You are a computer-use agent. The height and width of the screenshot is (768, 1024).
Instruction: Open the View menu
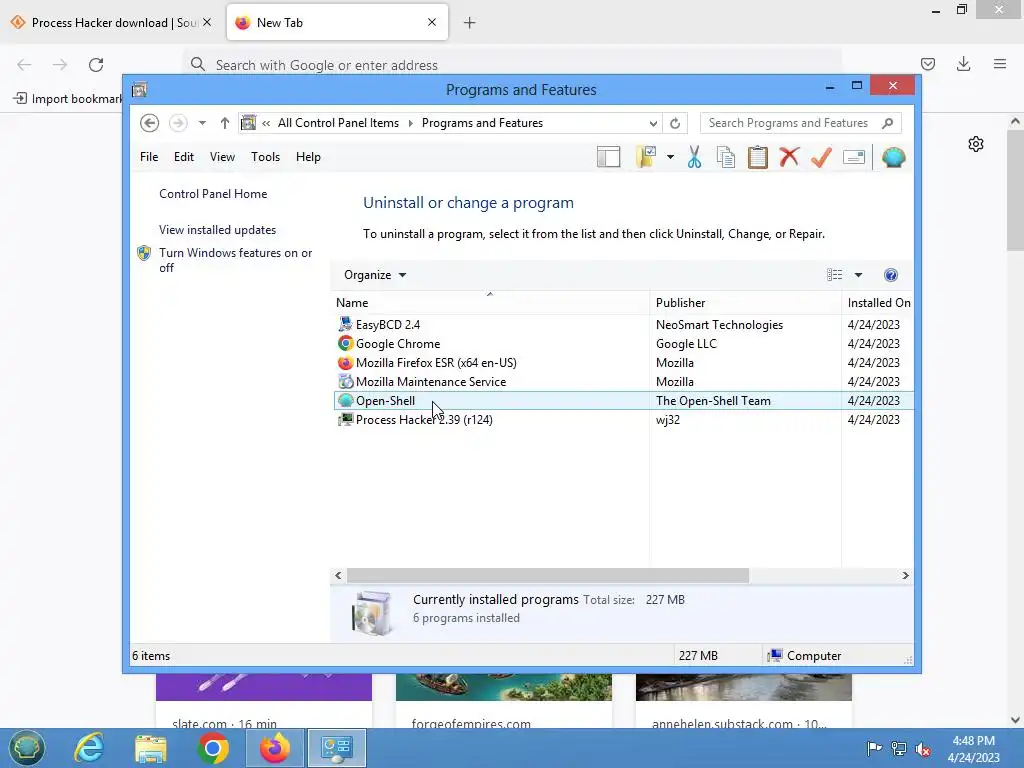click(x=222, y=157)
